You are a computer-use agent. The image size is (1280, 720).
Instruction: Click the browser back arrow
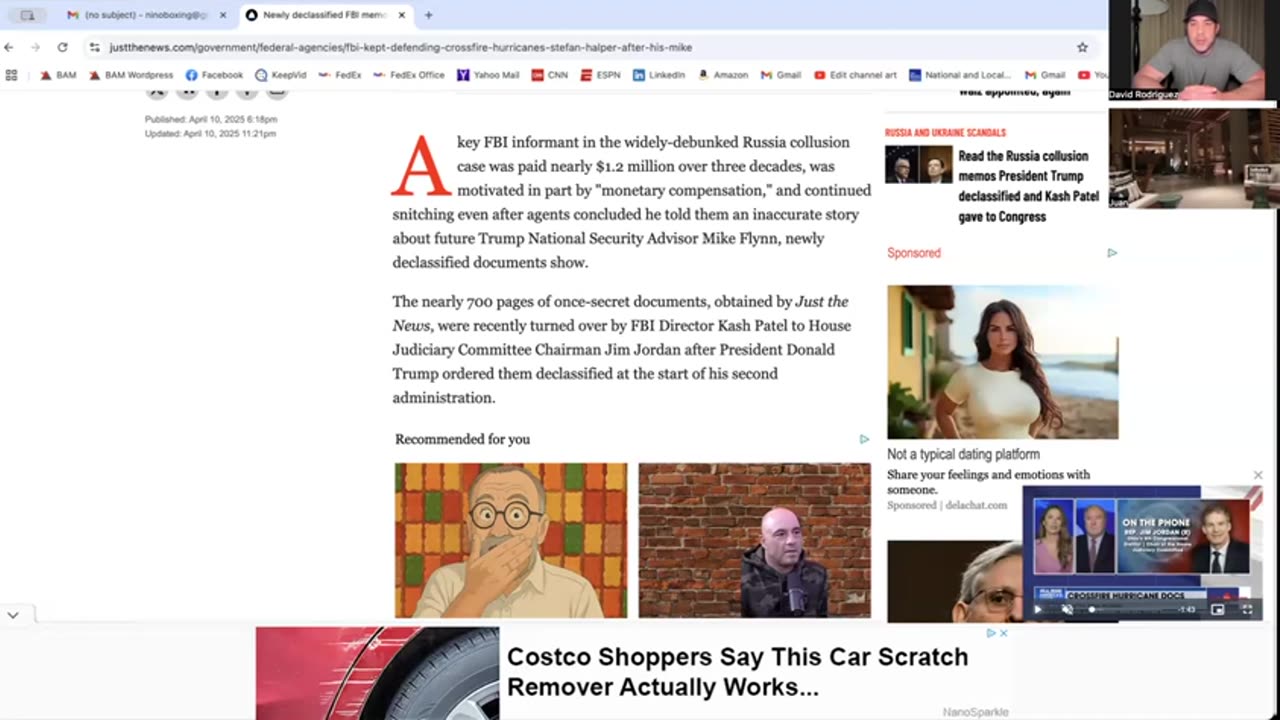coord(9,47)
